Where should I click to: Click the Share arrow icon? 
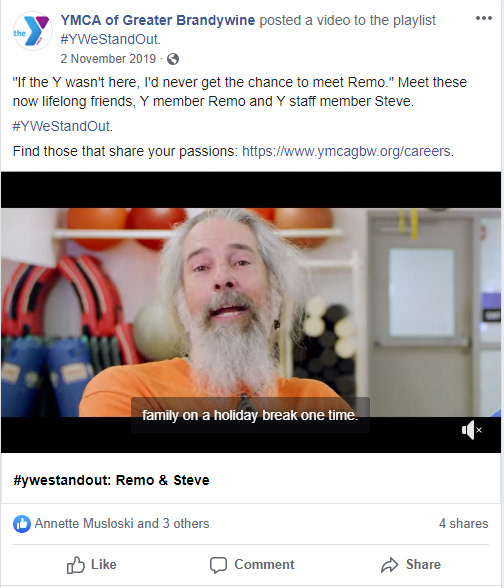389,565
